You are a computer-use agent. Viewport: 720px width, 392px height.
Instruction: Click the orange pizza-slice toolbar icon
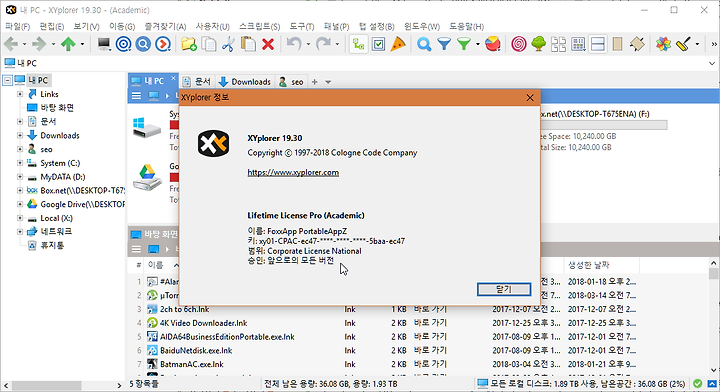[x=398, y=44]
